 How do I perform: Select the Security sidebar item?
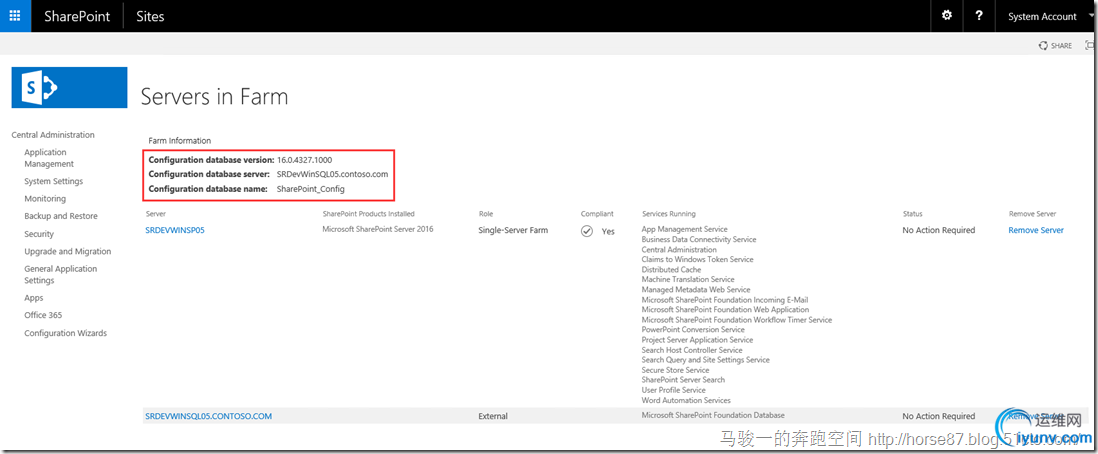tap(39, 234)
